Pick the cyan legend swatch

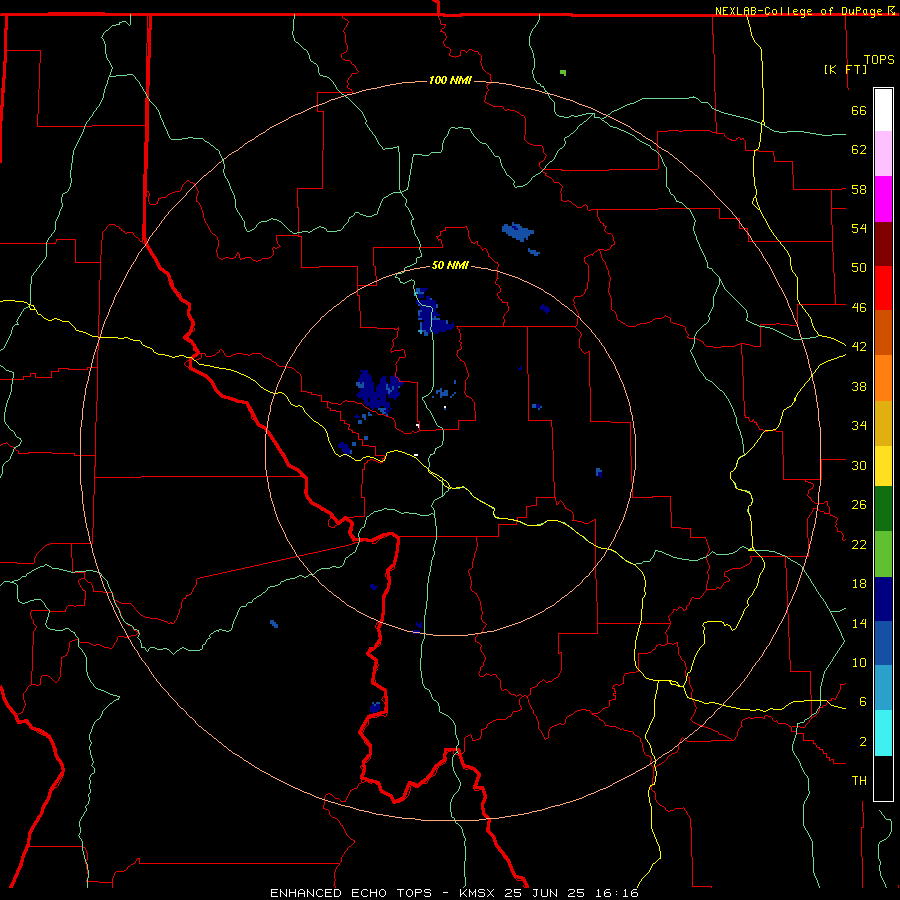[883, 733]
